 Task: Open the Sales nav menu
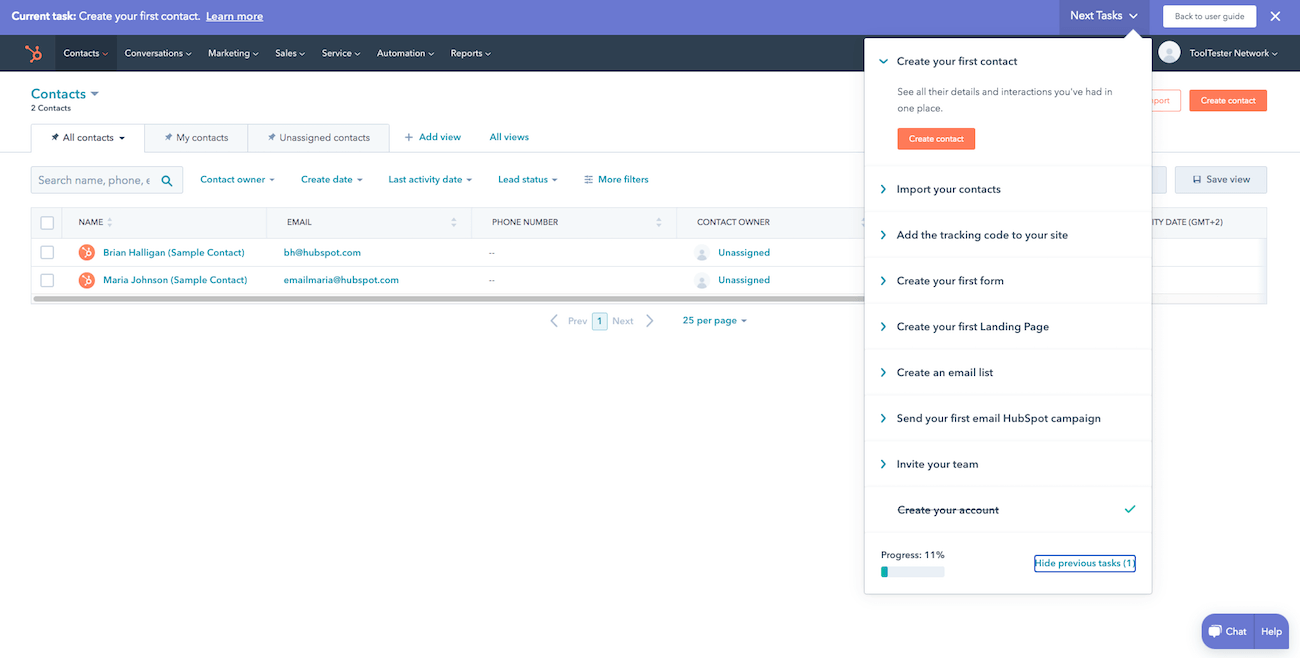290,53
